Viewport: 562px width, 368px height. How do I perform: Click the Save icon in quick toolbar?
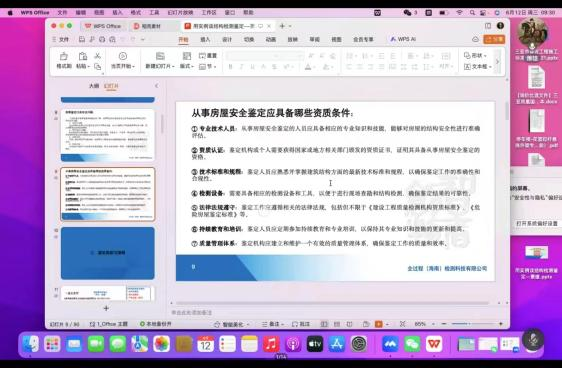click(x=82, y=39)
